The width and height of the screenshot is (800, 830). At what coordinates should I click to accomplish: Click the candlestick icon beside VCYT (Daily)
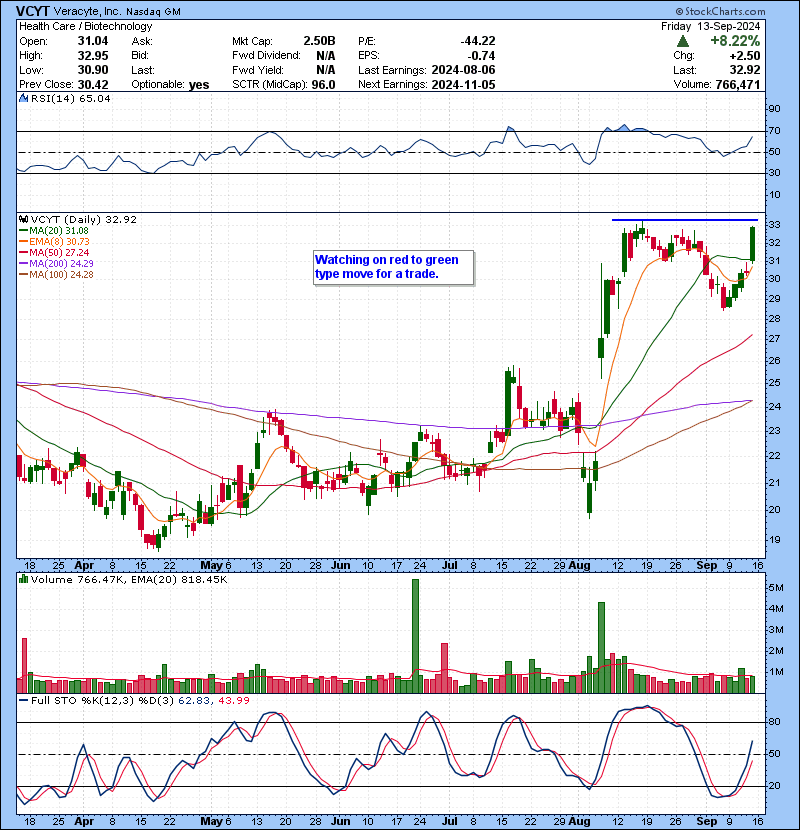[x=23, y=219]
